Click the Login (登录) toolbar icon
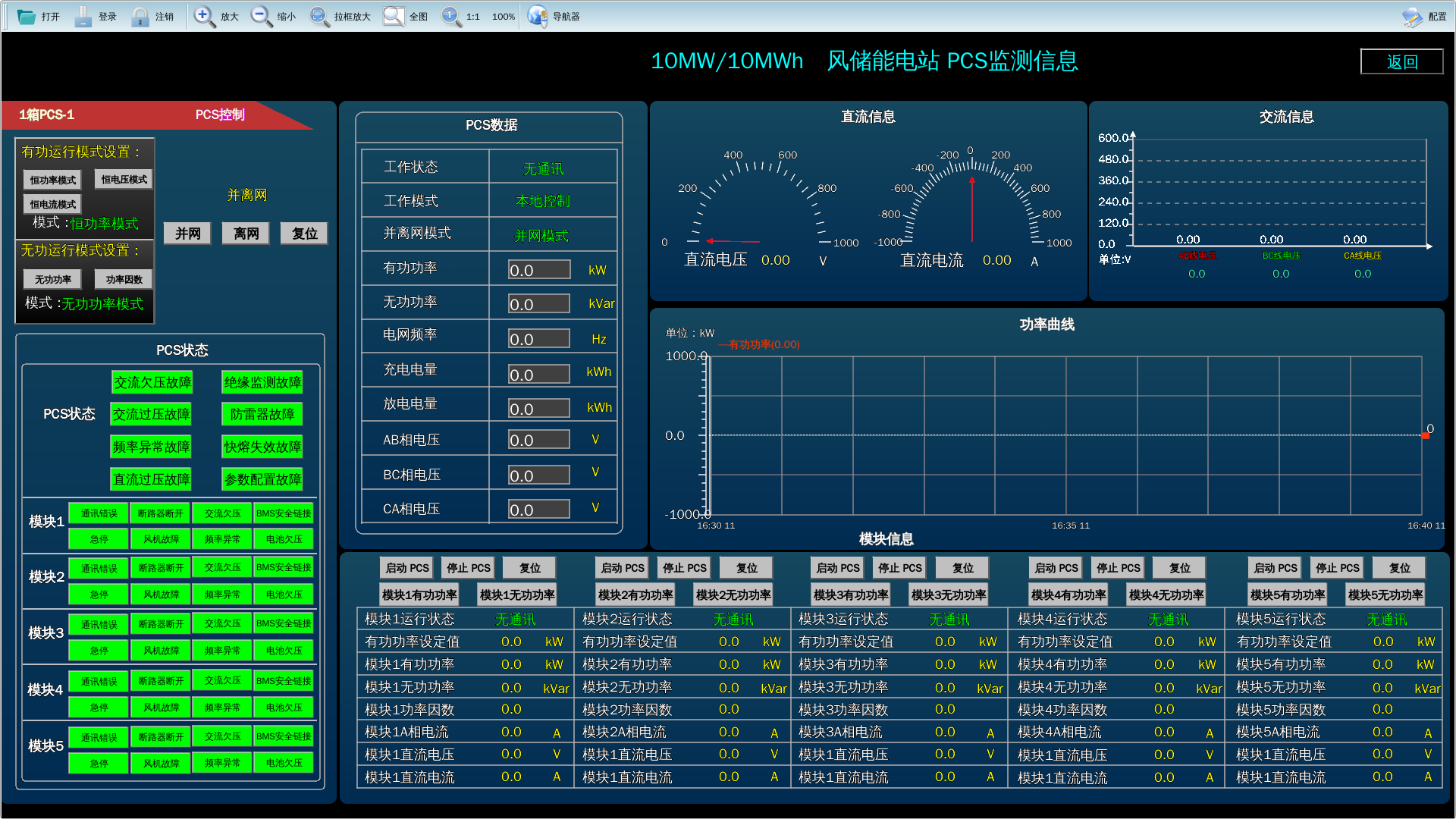Screen dimensions: 1456x819 pyautogui.click(x=83, y=16)
